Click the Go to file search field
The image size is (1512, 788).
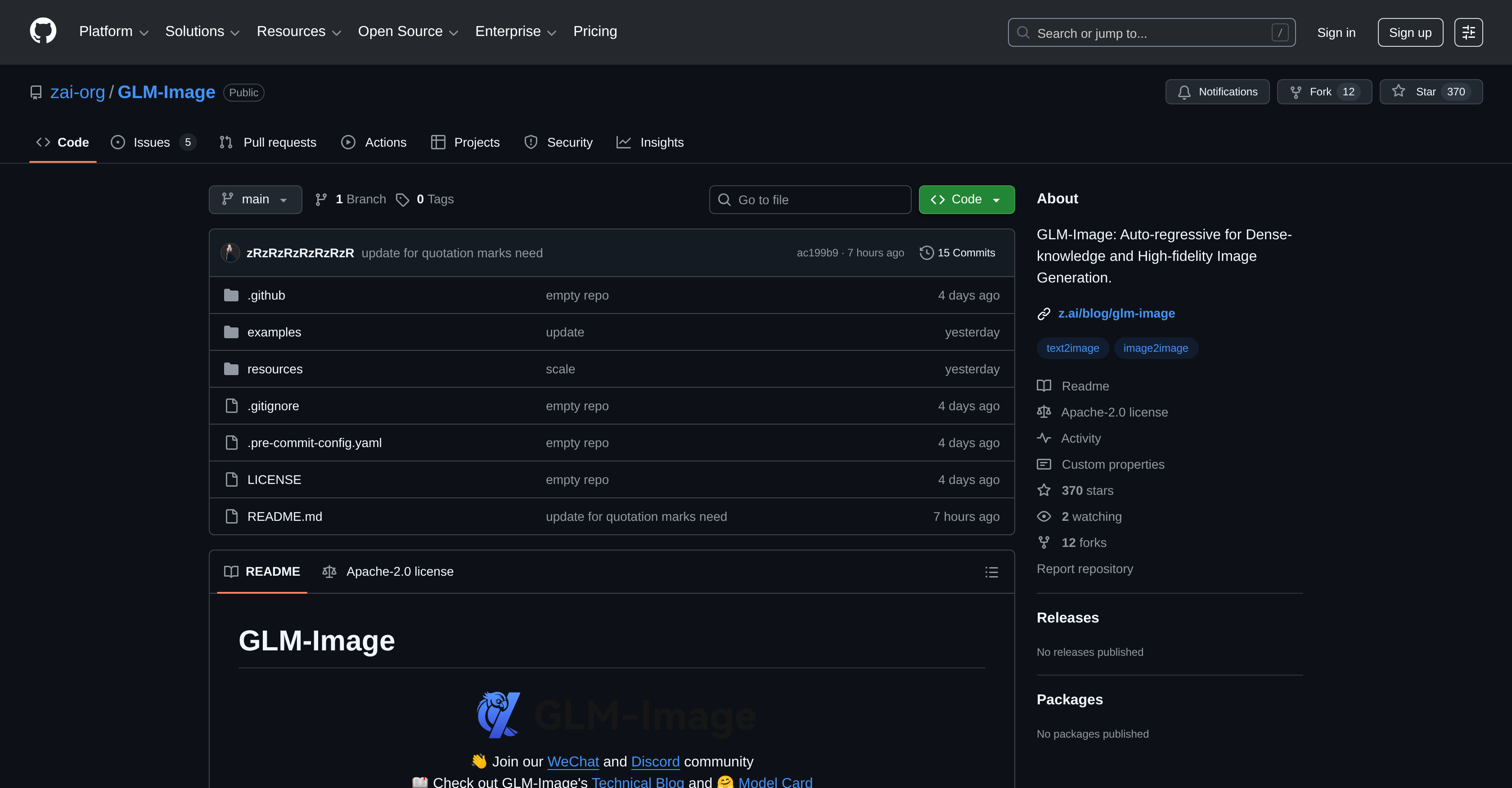[810, 200]
